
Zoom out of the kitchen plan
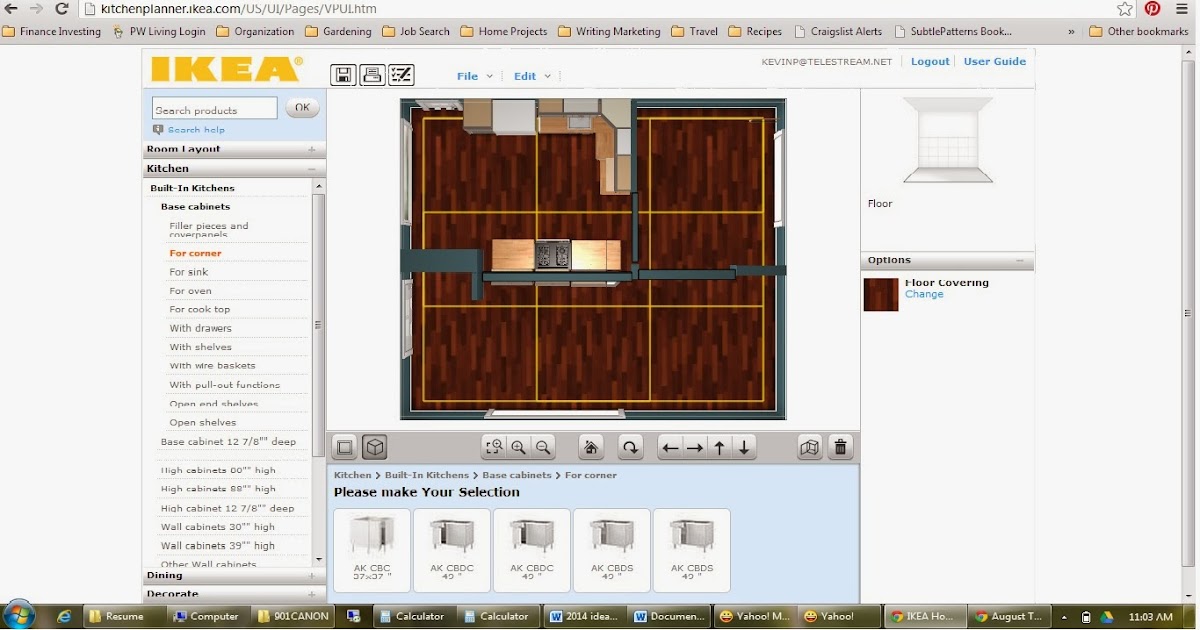pos(543,447)
